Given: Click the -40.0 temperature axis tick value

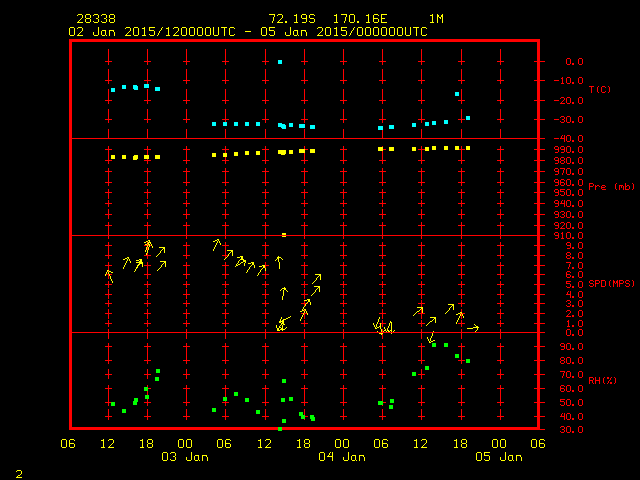Looking at the screenshot, I should point(574,139).
